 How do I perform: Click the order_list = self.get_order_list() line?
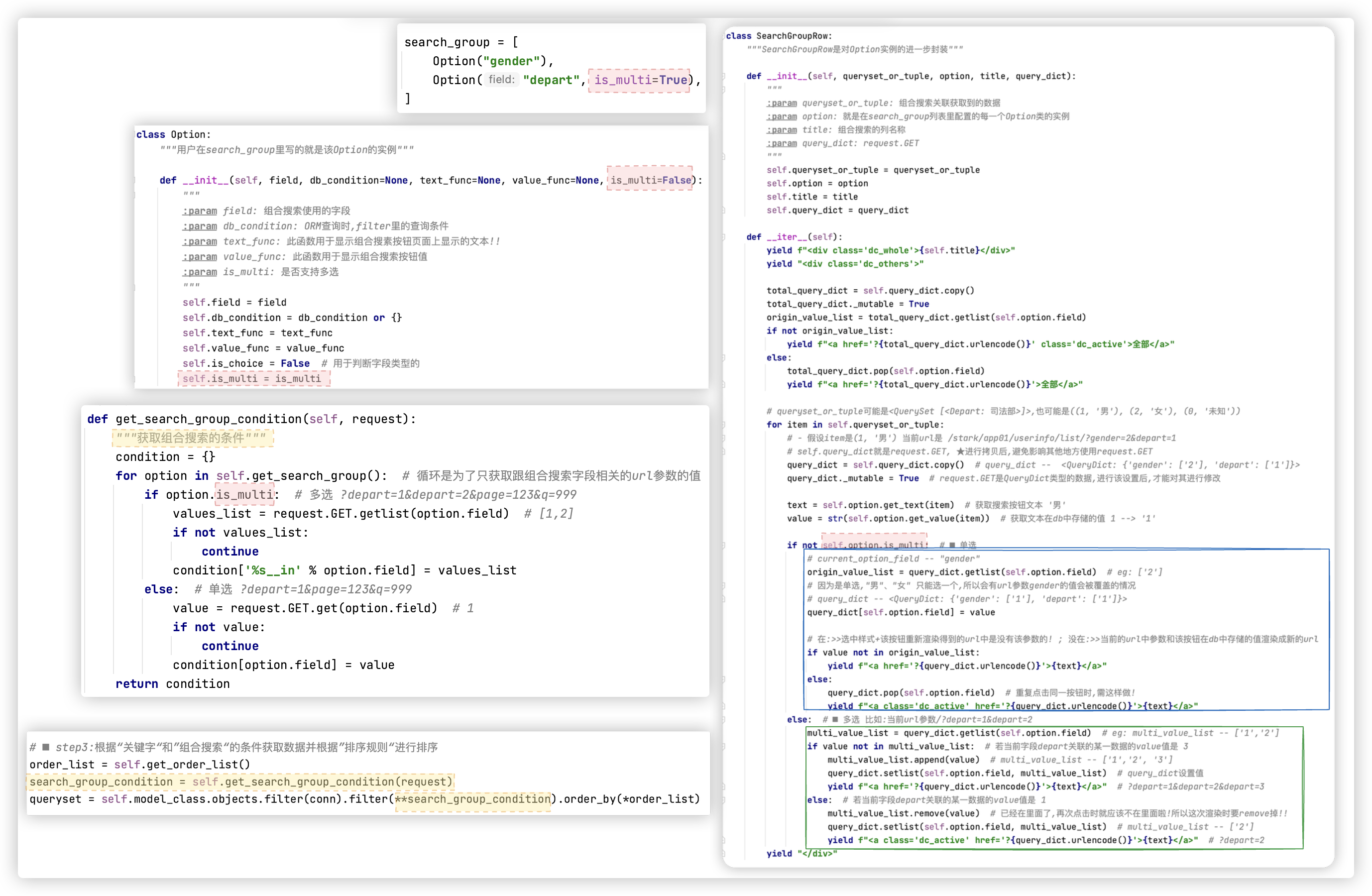140,765
